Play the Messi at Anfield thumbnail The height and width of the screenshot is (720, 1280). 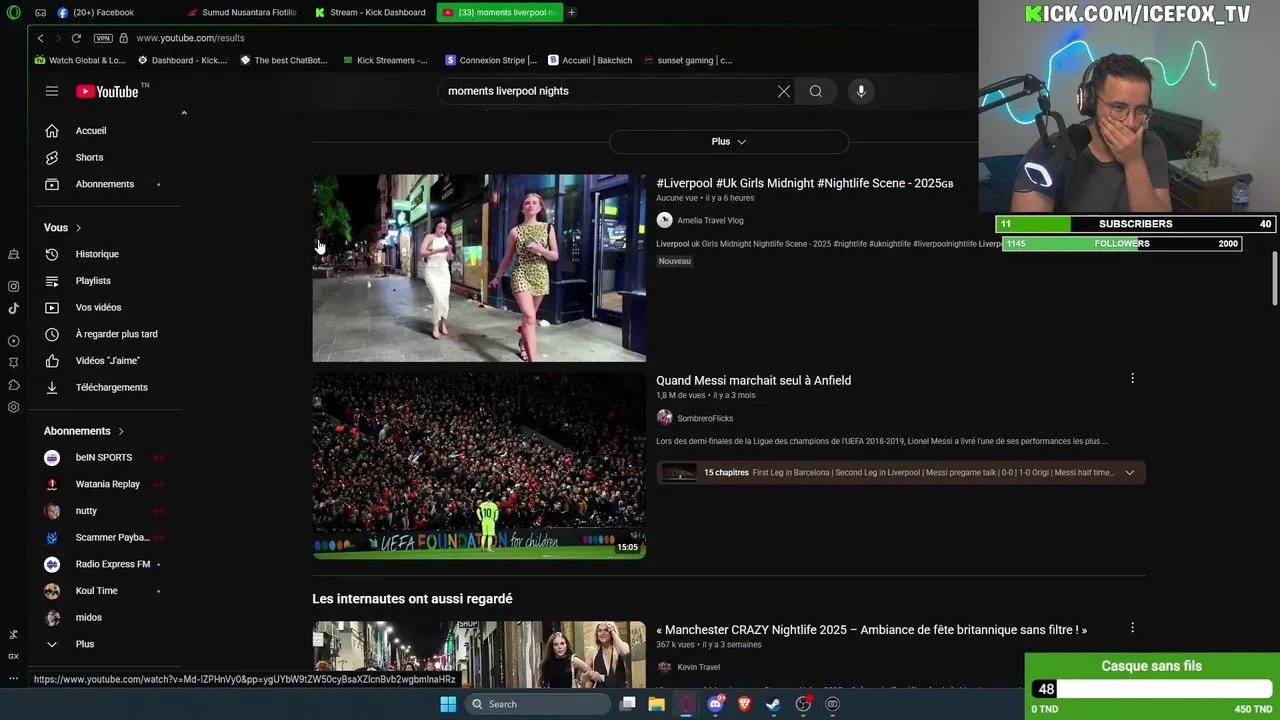(479, 465)
